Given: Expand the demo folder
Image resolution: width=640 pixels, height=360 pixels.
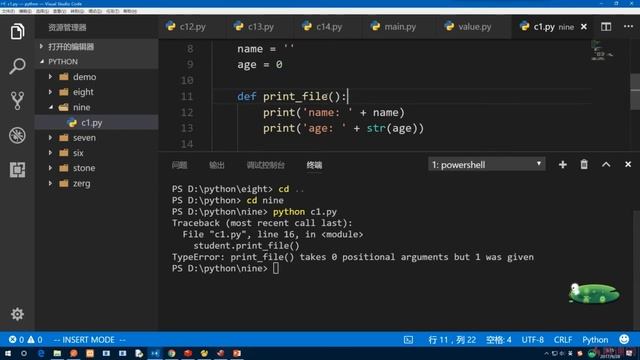Looking at the screenshot, I should click(x=97, y=77).
